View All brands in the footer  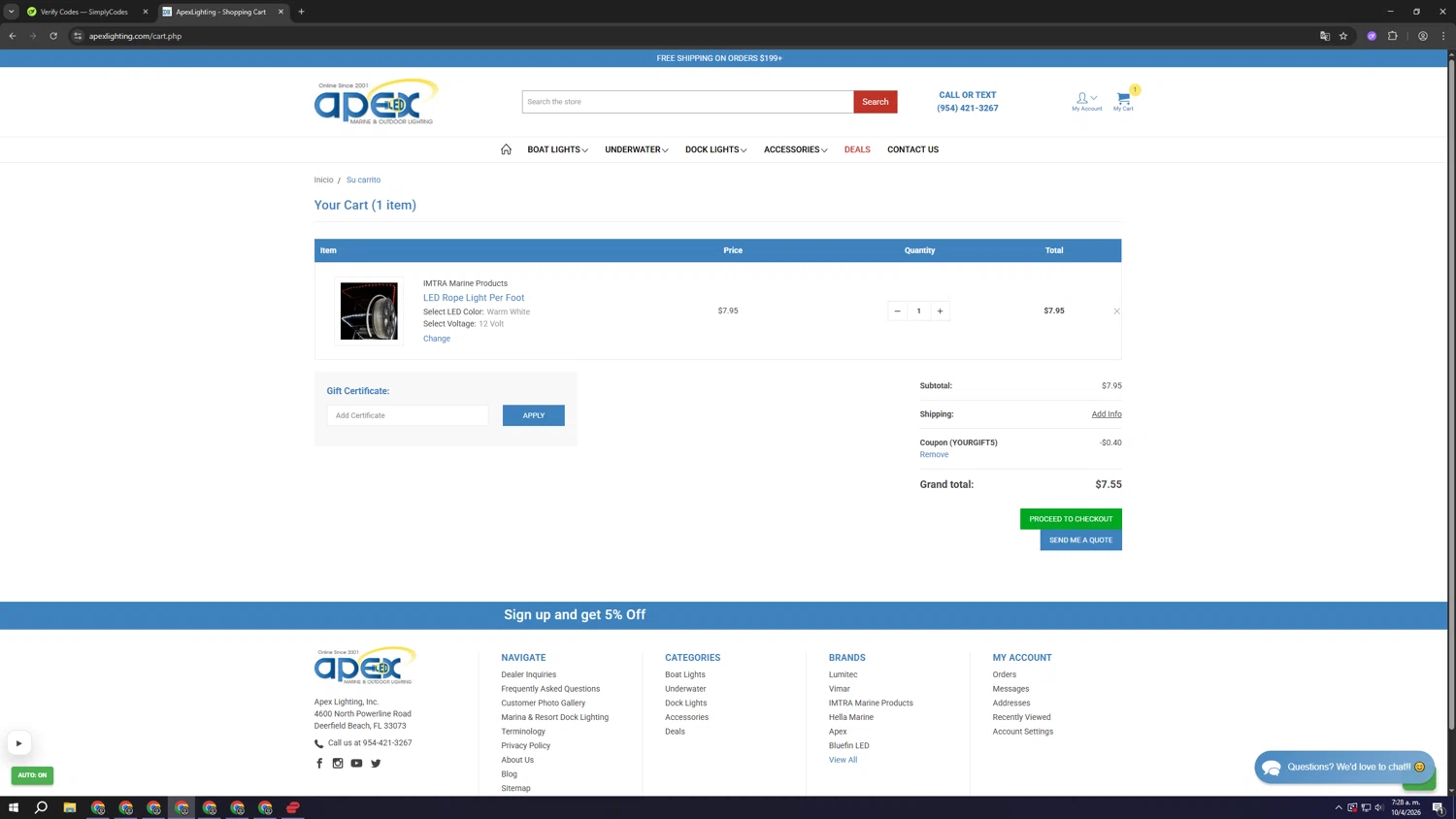click(843, 760)
